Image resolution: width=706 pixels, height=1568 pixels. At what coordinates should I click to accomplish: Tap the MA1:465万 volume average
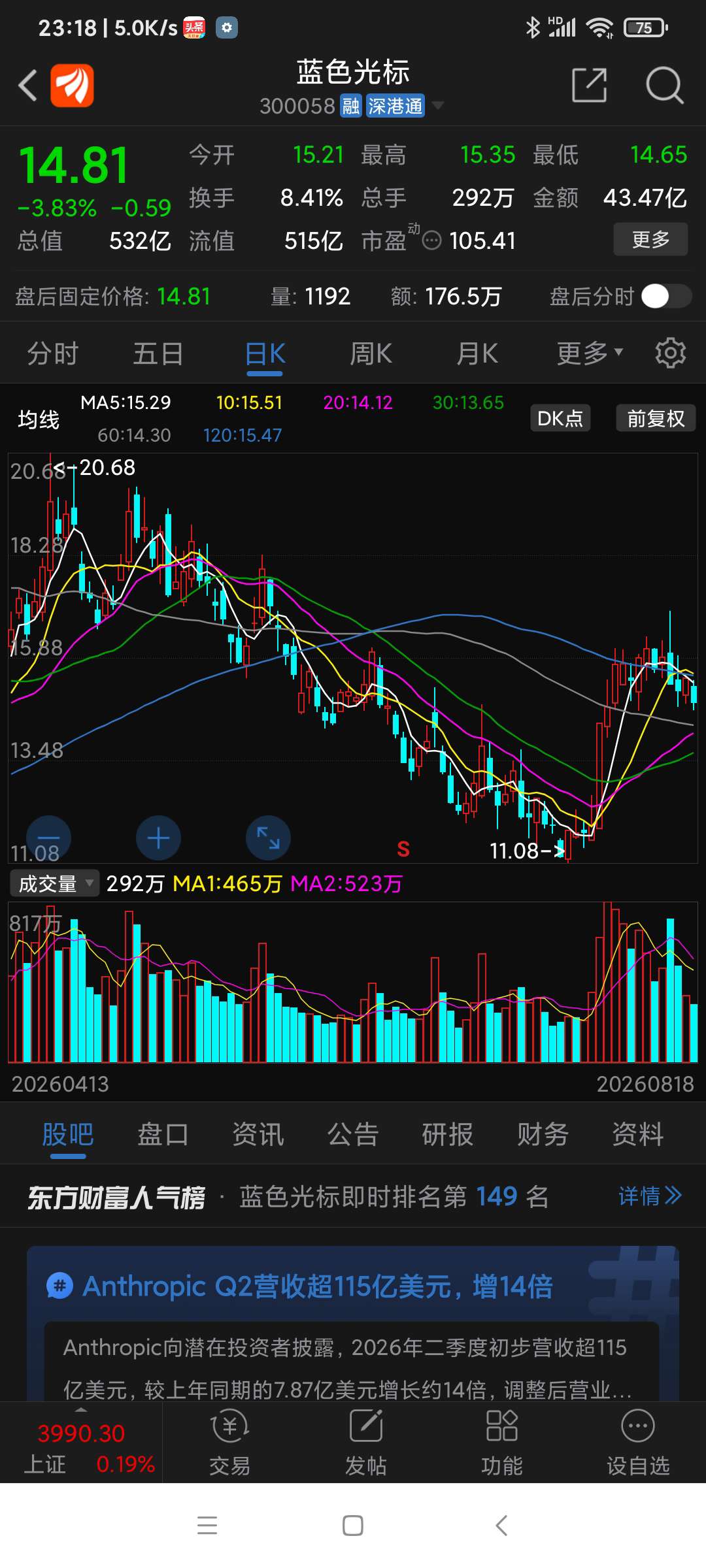click(227, 884)
